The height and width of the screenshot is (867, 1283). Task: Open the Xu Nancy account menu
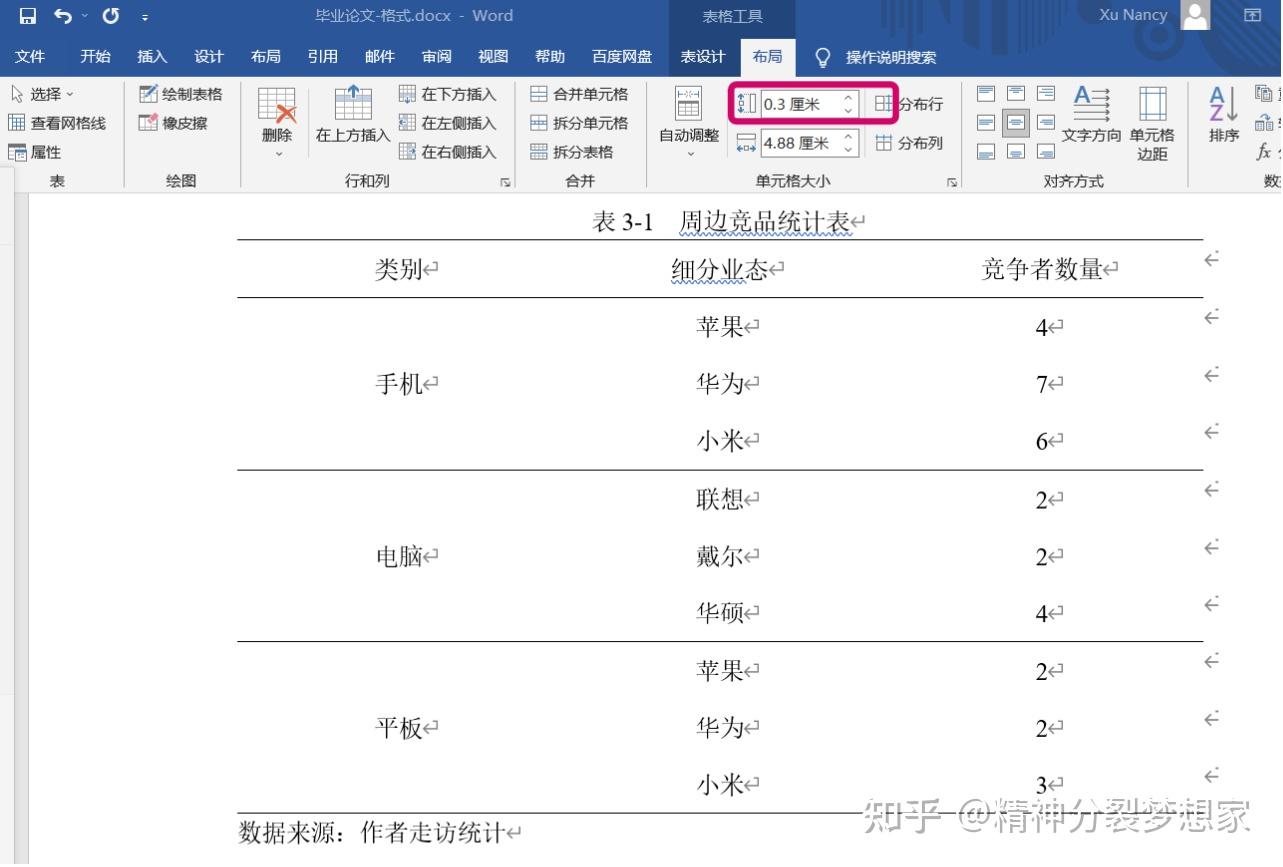(x=1154, y=15)
